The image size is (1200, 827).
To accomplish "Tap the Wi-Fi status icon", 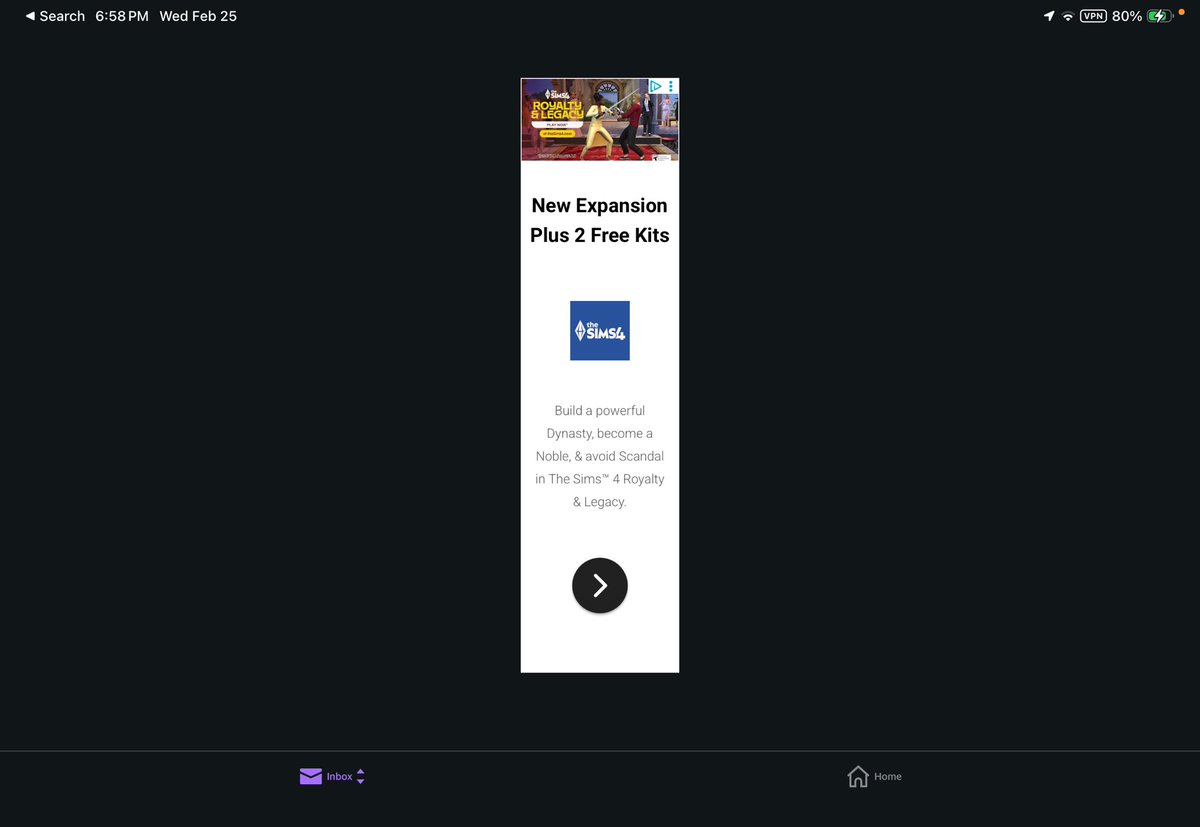I will pyautogui.click(x=1068, y=16).
